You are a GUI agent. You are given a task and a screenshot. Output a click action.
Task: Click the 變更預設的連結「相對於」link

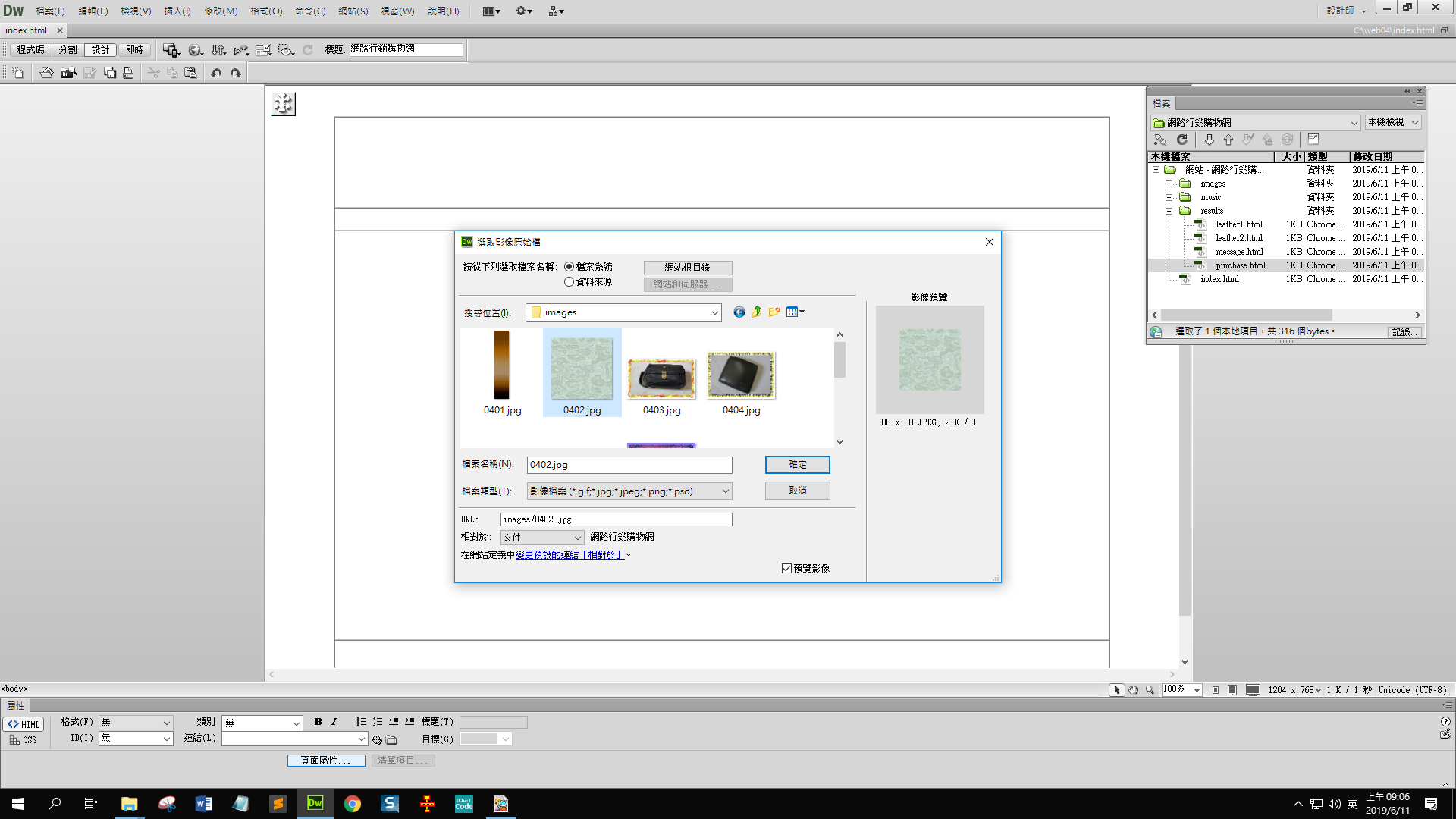569,555
